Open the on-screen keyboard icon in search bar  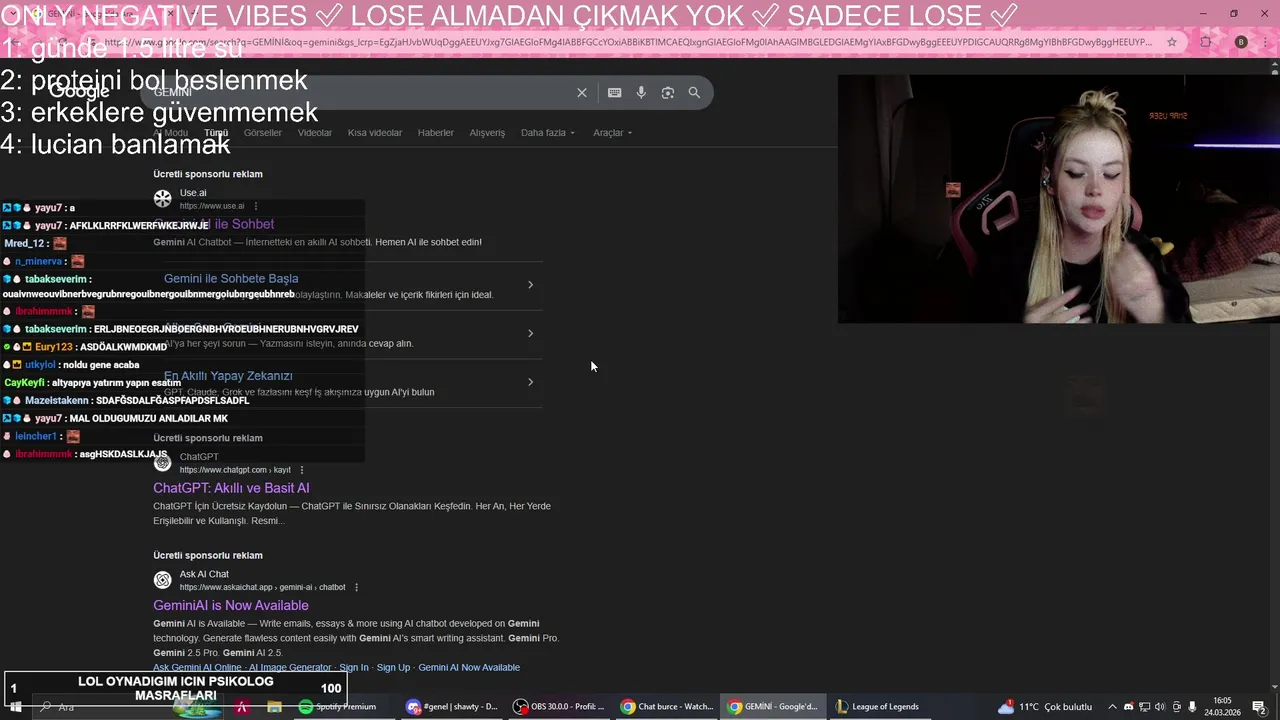(x=615, y=93)
